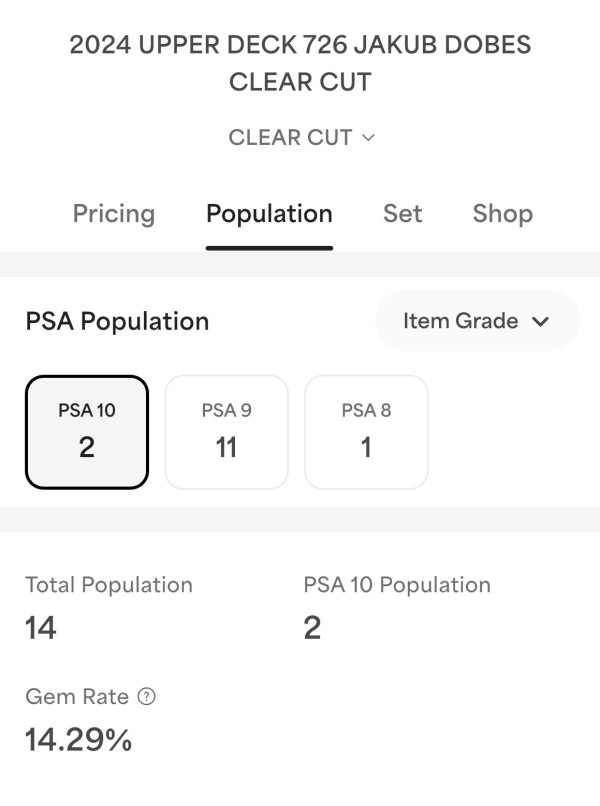Click the PSA Population heading

117,321
